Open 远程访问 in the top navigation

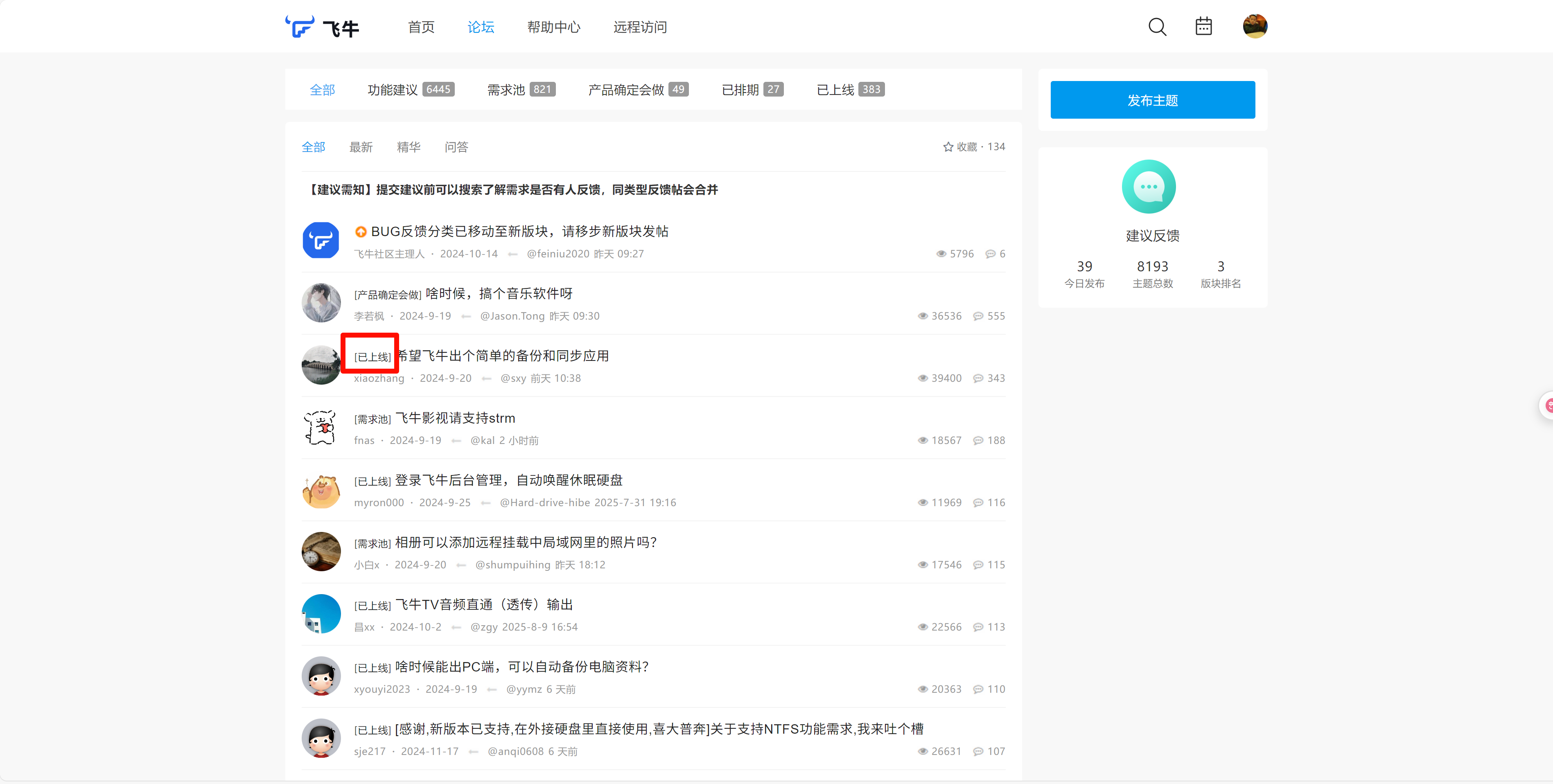point(640,27)
